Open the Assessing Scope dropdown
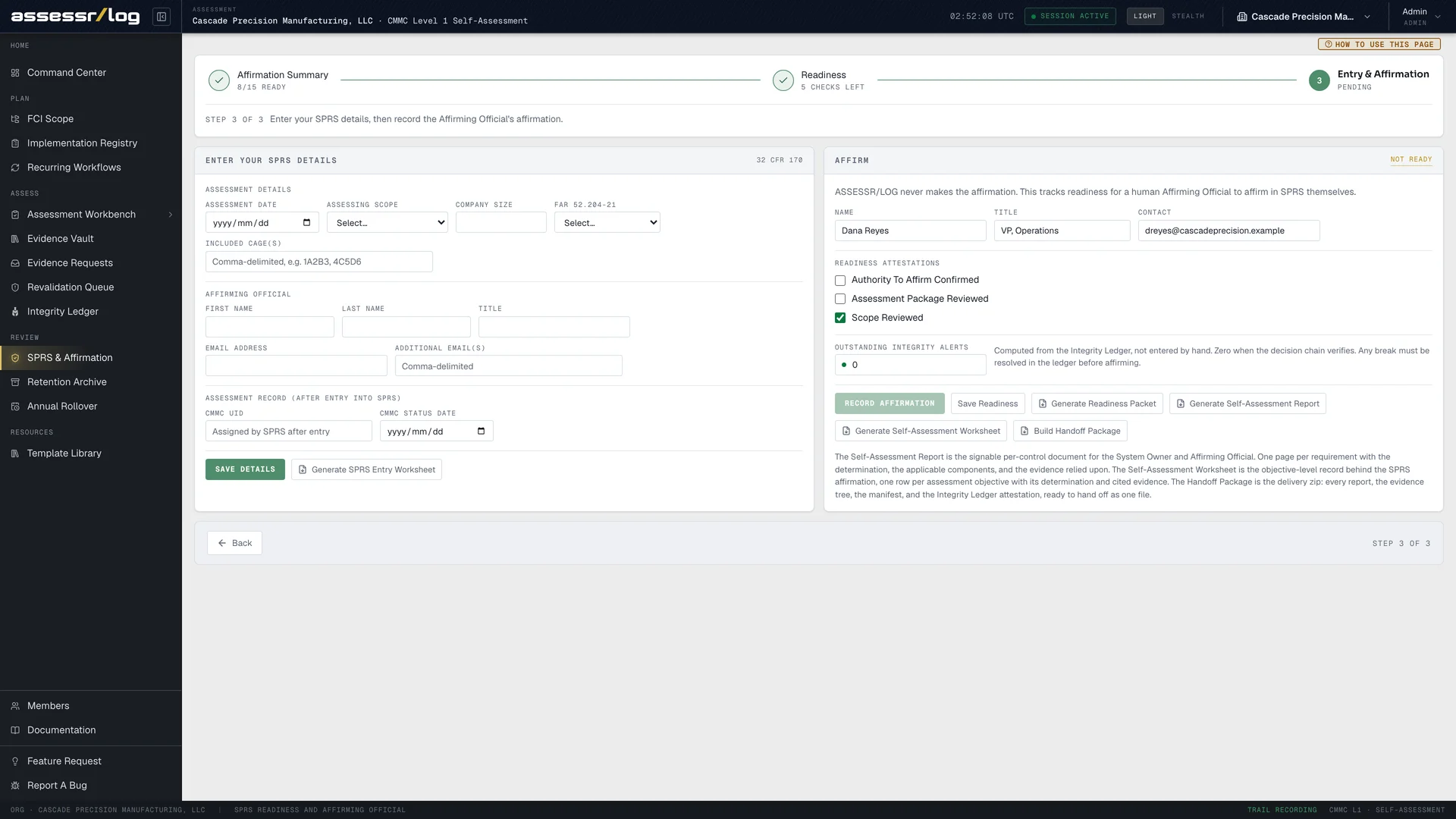 [x=388, y=223]
